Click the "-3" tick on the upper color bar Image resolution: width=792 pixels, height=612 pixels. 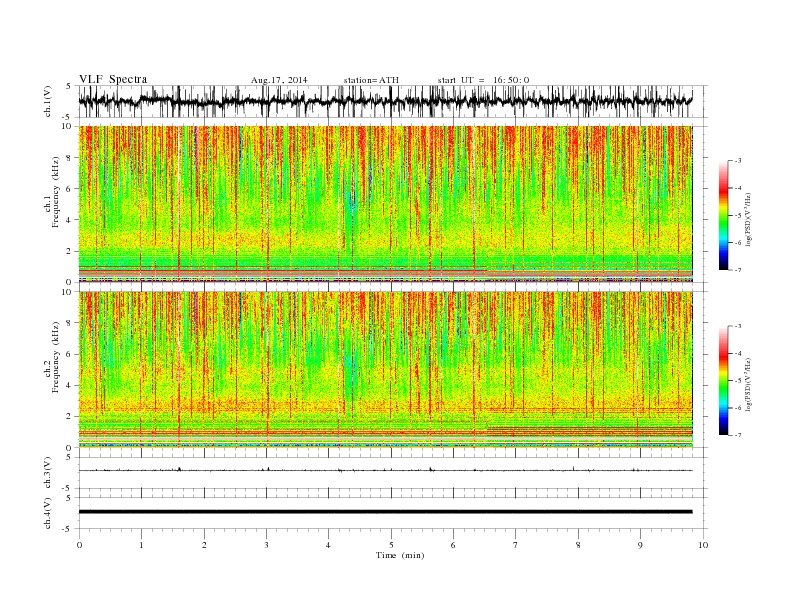point(737,161)
